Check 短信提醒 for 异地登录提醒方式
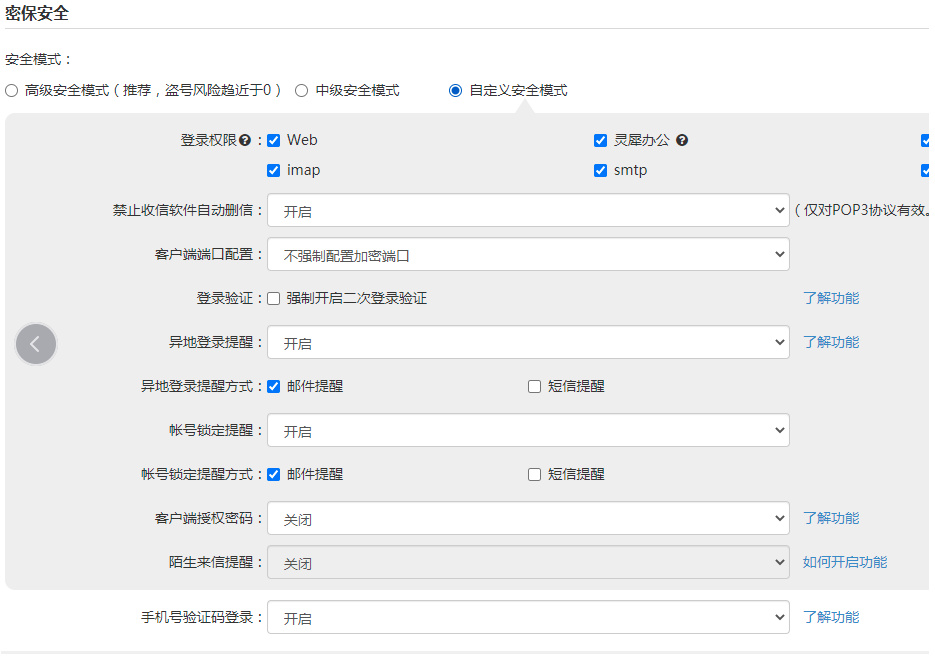The image size is (935, 657). [534, 385]
